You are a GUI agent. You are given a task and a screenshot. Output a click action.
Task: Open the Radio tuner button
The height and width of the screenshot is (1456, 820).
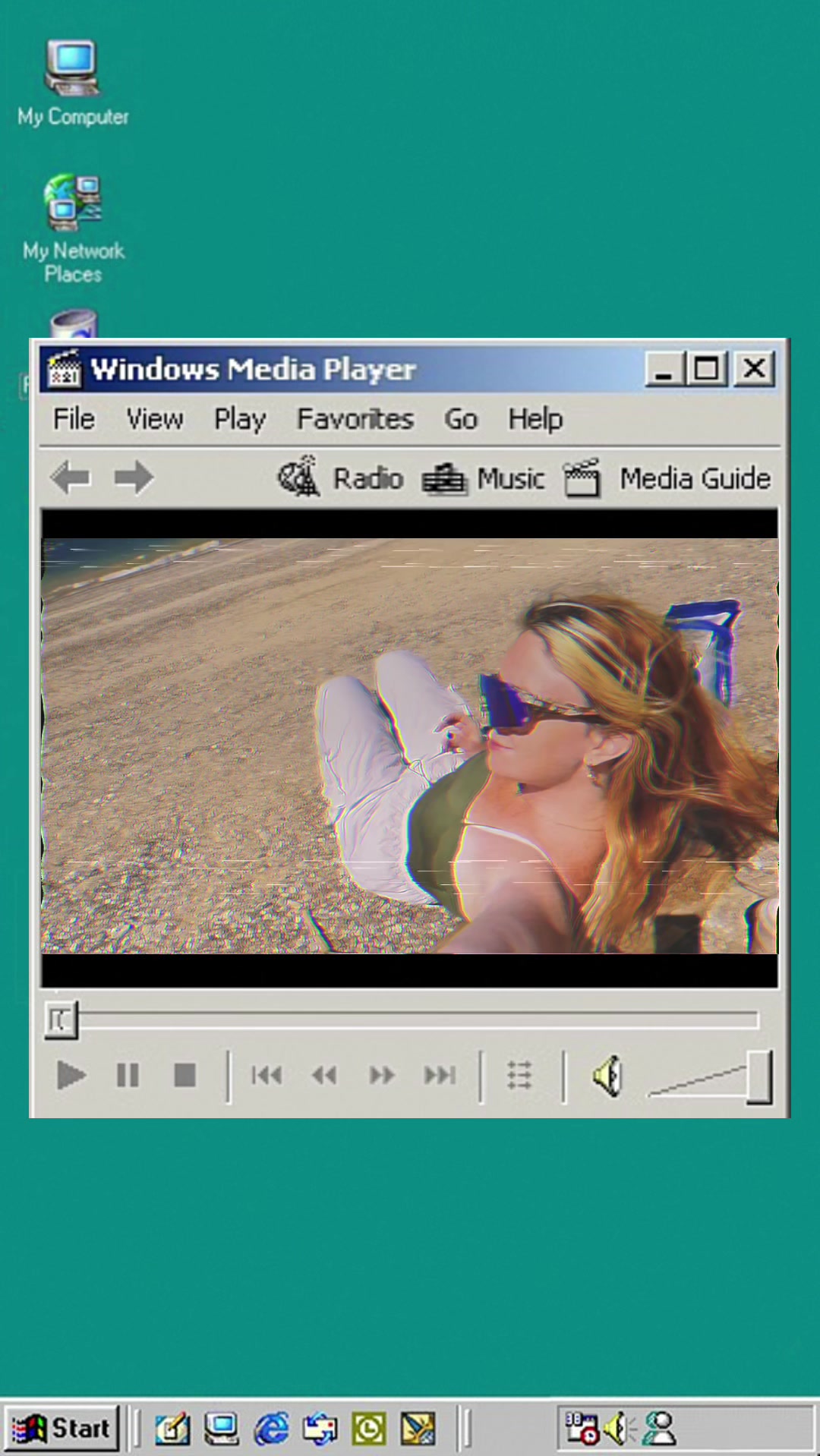(x=339, y=478)
